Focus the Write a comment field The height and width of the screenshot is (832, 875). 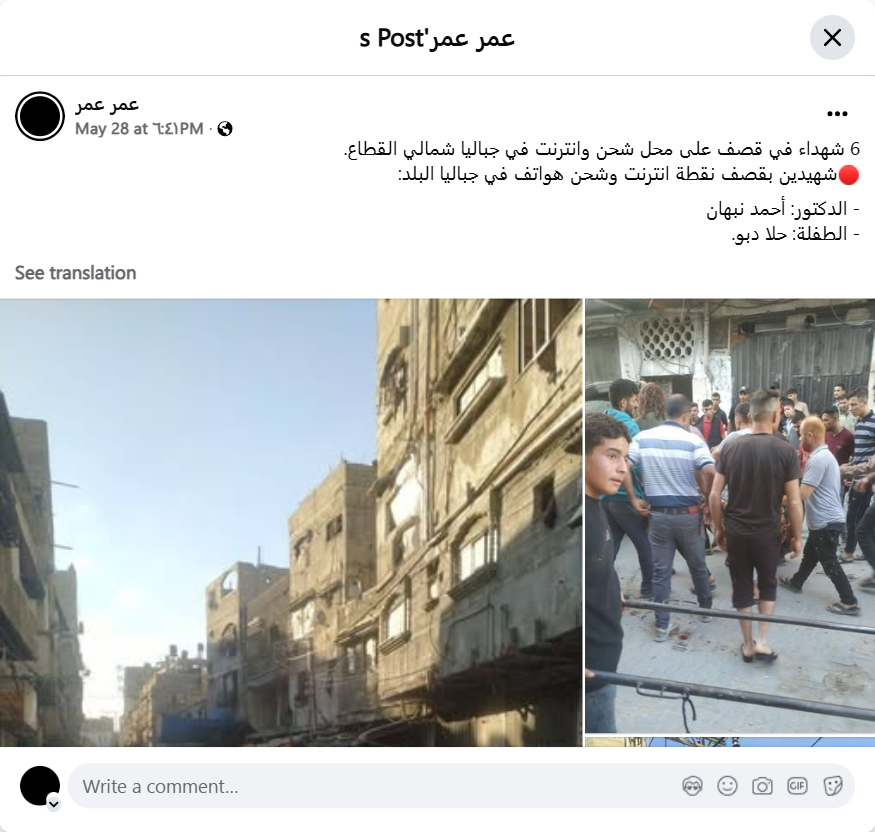pos(461,786)
